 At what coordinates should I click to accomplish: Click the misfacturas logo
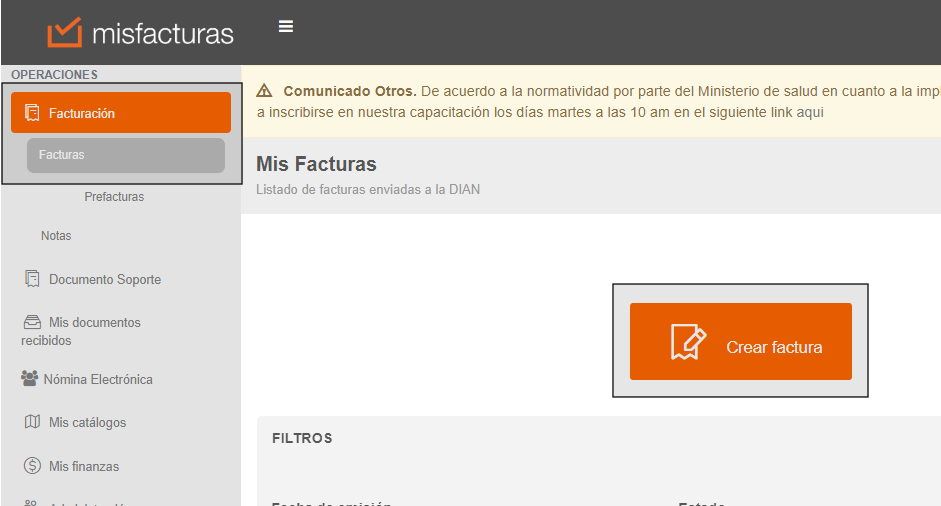point(140,33)
